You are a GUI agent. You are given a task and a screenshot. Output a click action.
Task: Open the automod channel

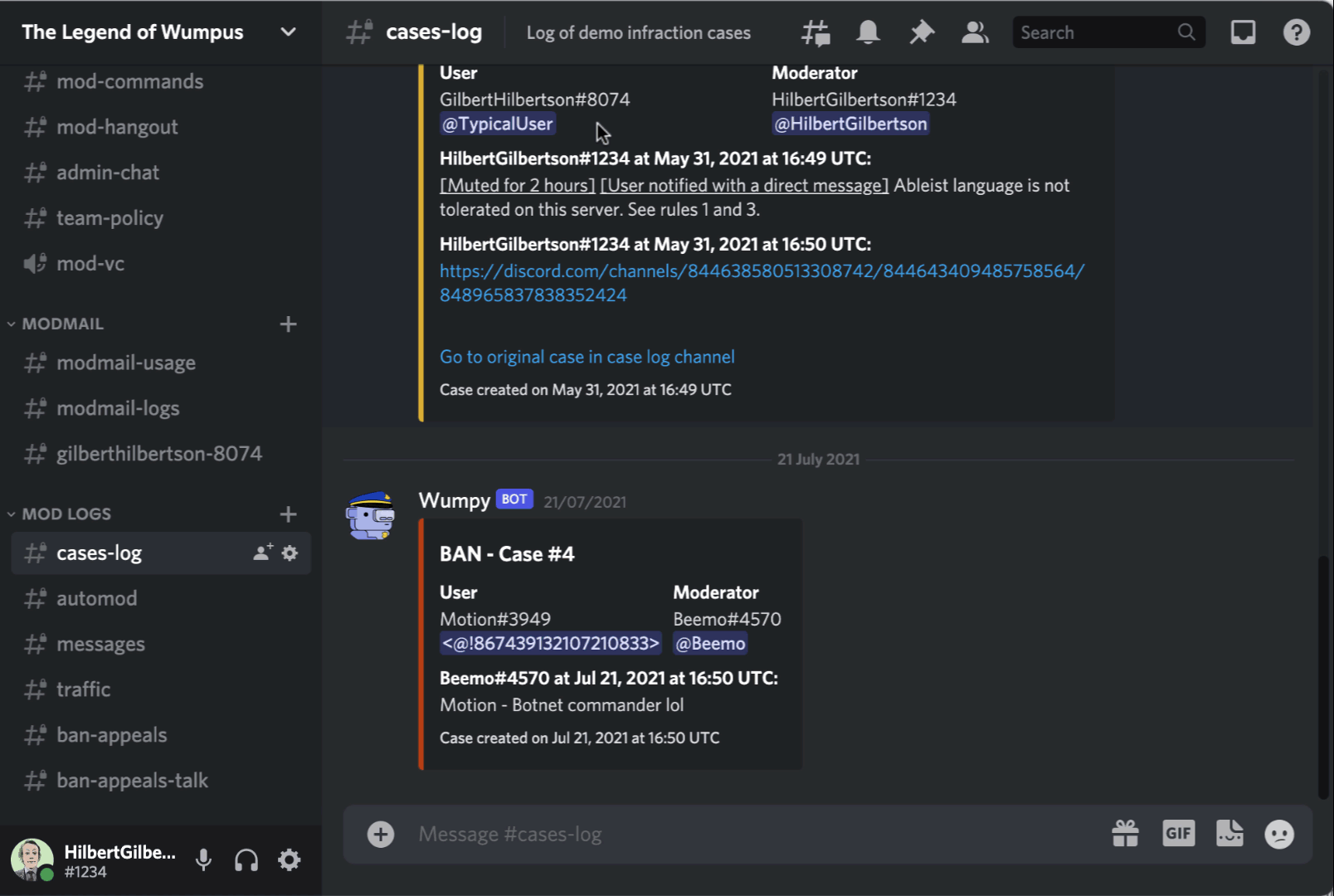[161, 598]
